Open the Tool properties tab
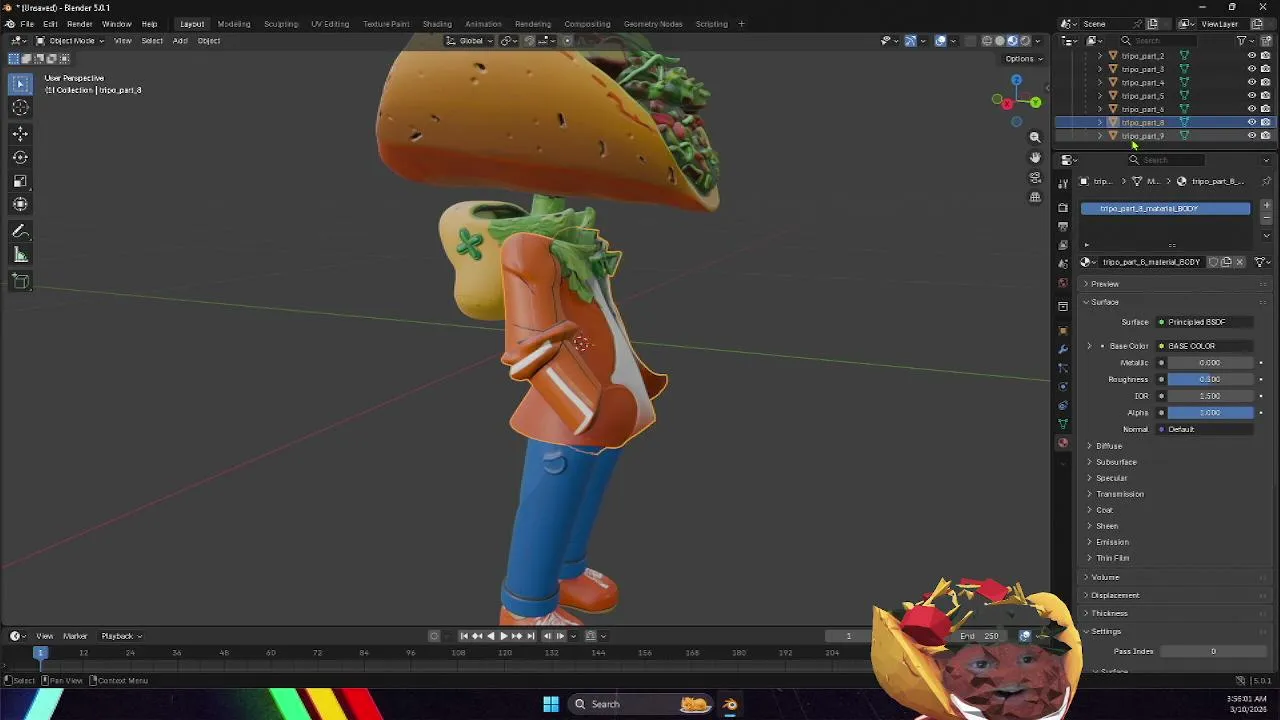This screenshot has width=1280, height=720. click(x=1063, y=183)
